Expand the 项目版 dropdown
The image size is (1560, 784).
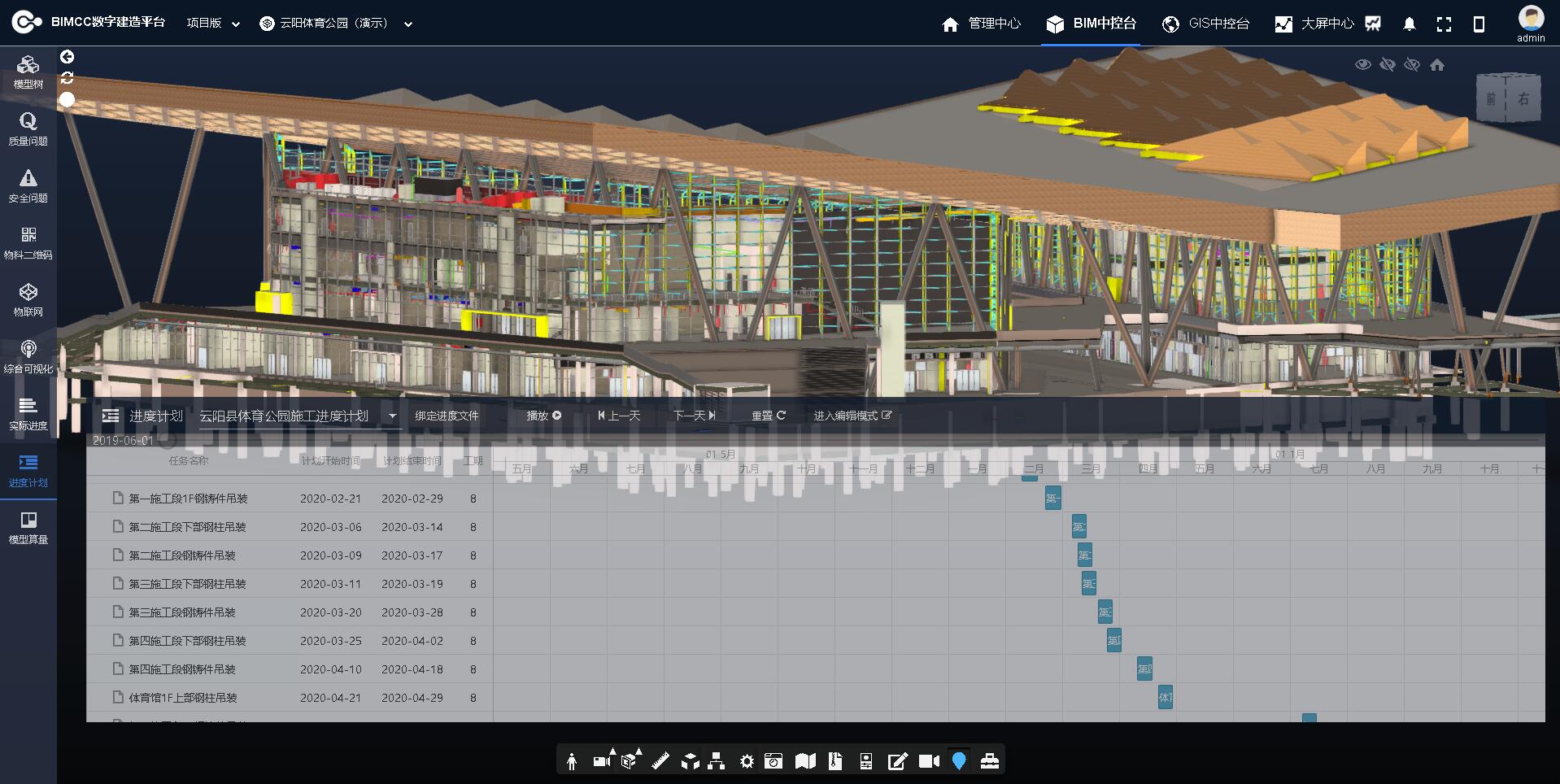coord(213,24)
